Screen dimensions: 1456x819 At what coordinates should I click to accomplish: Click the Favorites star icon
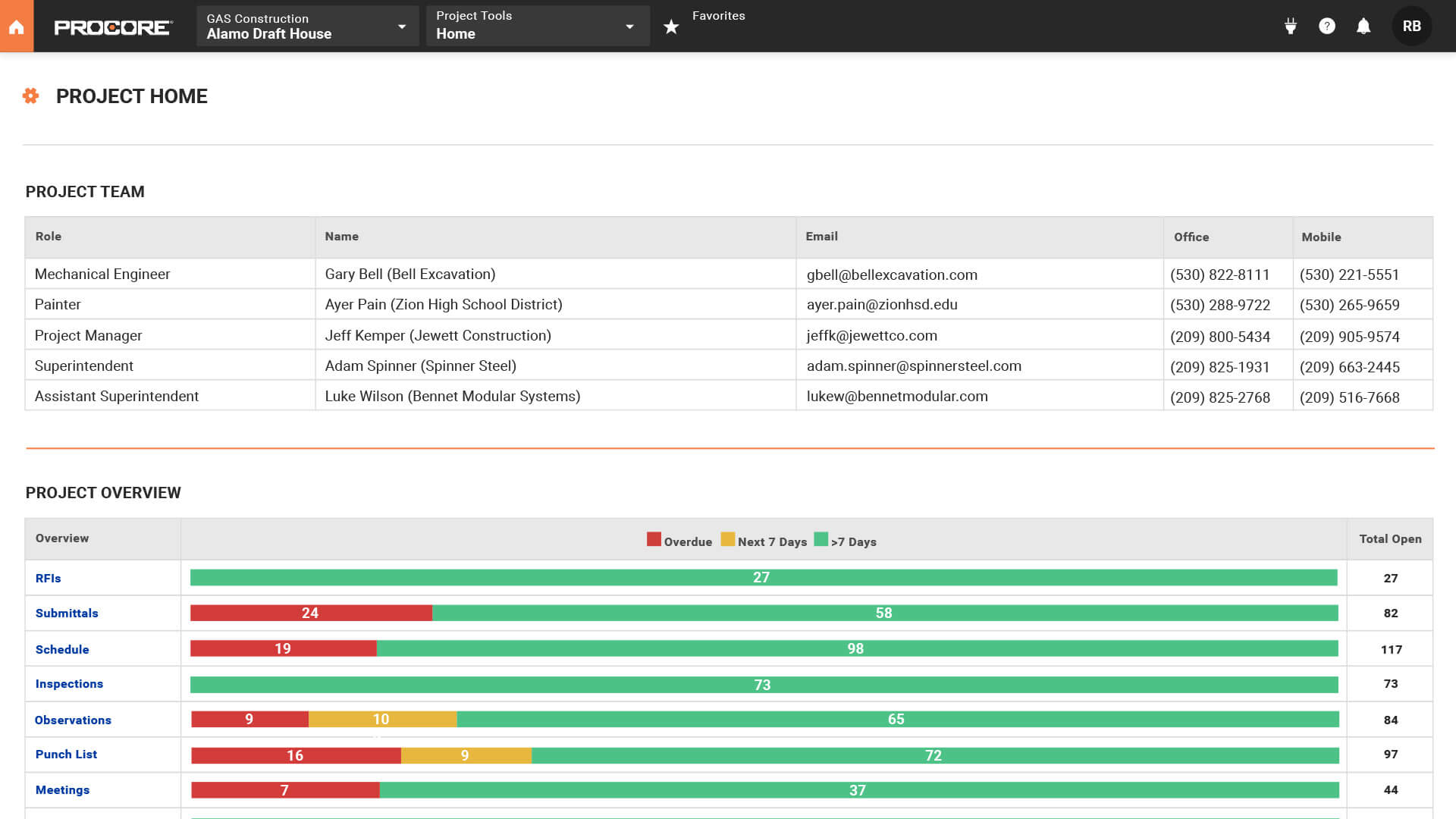click(670, 26)
